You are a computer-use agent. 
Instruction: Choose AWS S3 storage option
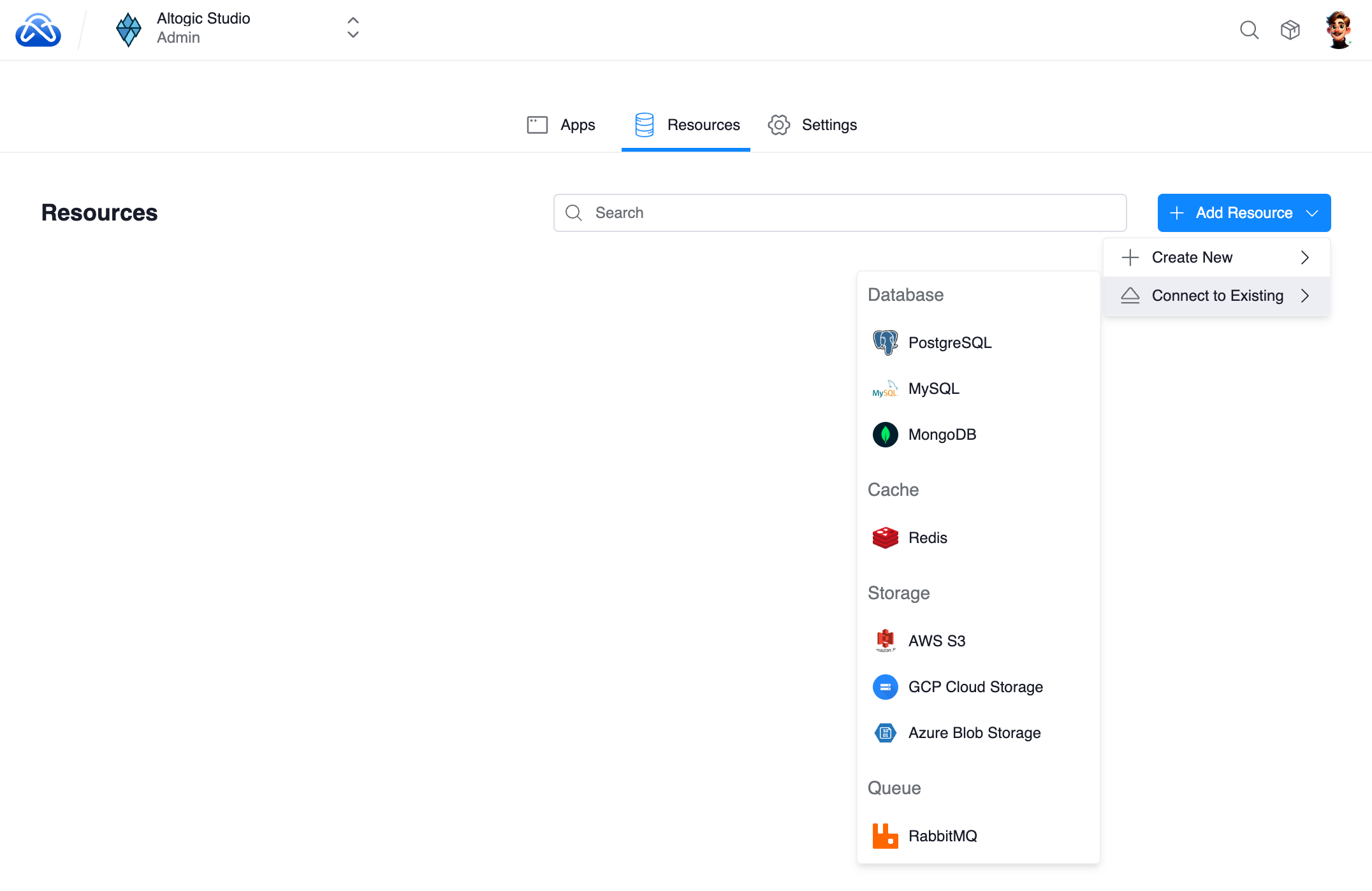click(x=937, y=641)
